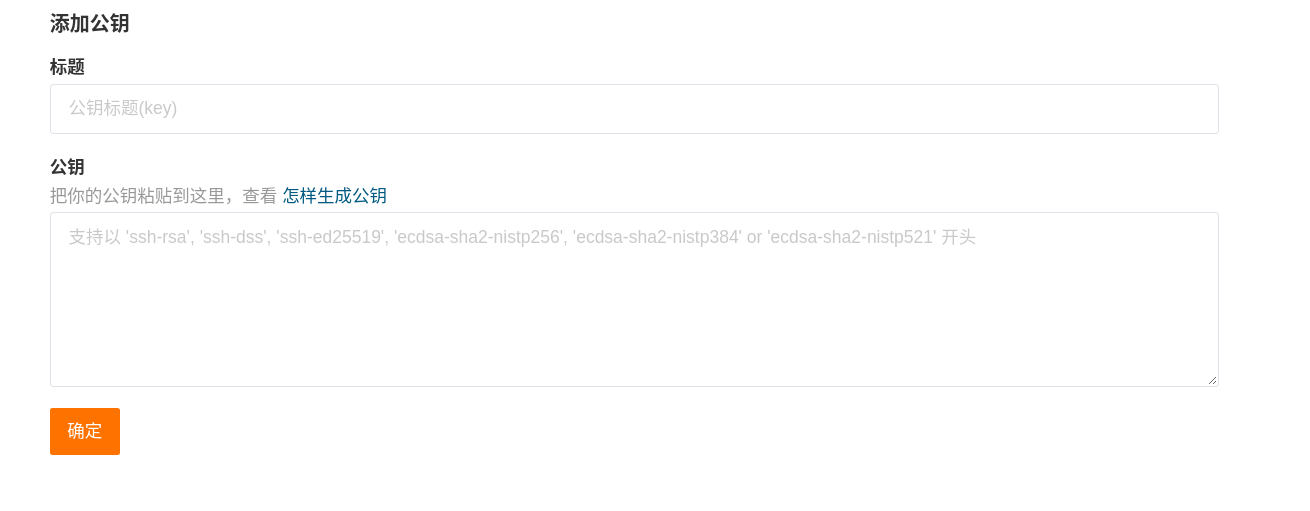Click the 公钥 field label

click(x=67, y=167)
